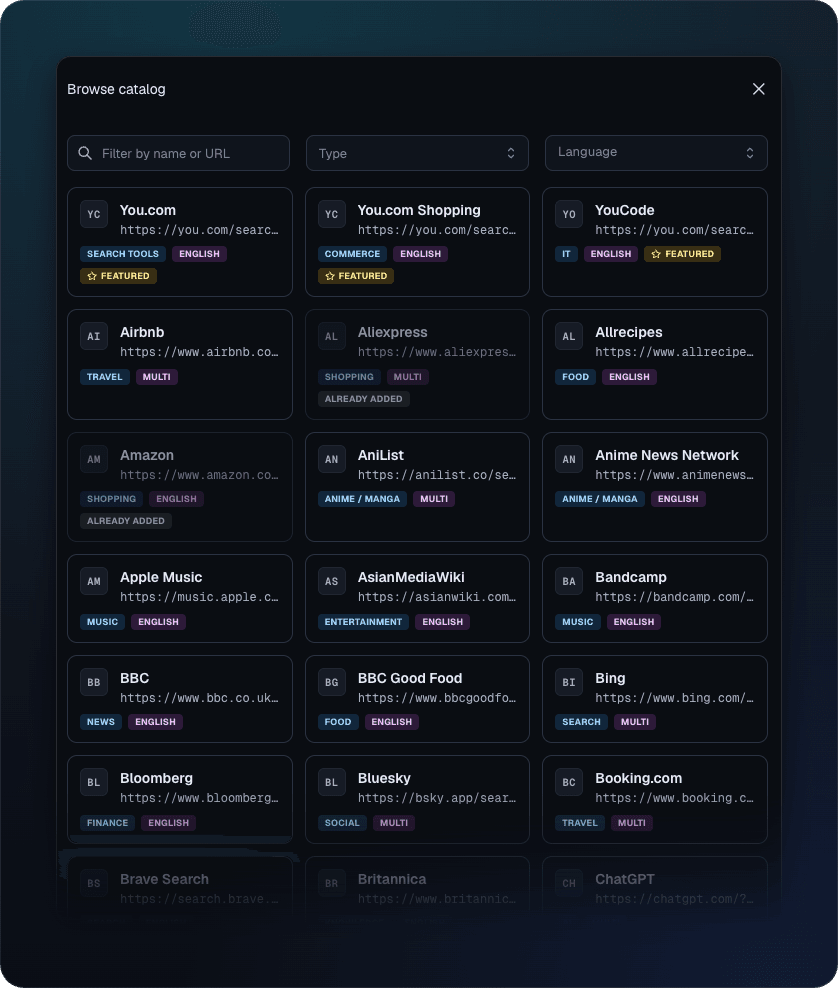
Task: Click the ALREADY ADDED label on Aliexpress
Action: click(x=364, y=399)
